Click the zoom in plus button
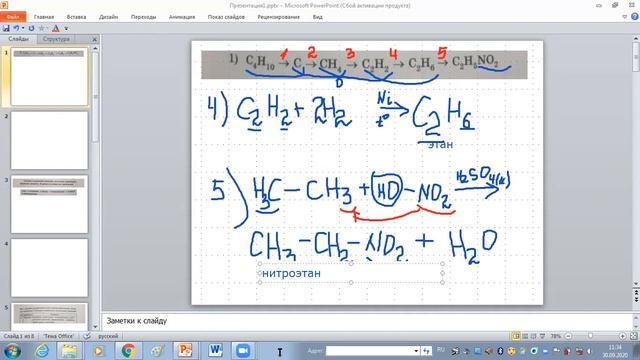Screen dimensions: 640x360 click(622, 336)
